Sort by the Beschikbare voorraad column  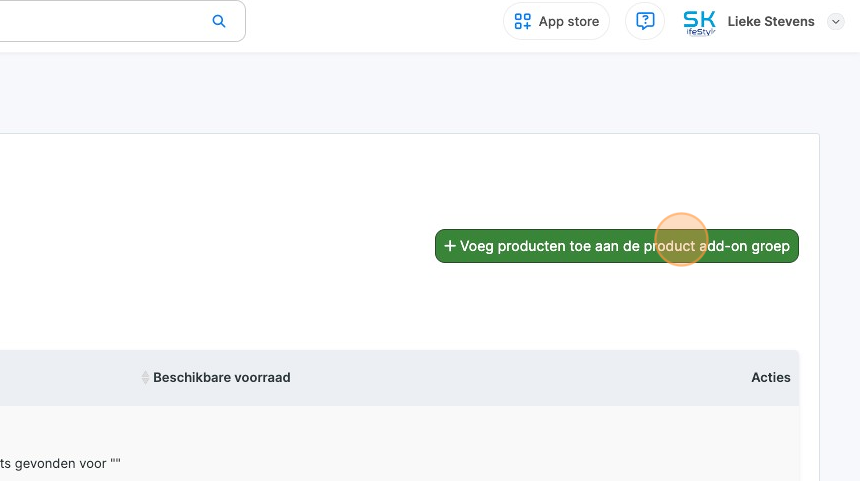click(221, 378)
